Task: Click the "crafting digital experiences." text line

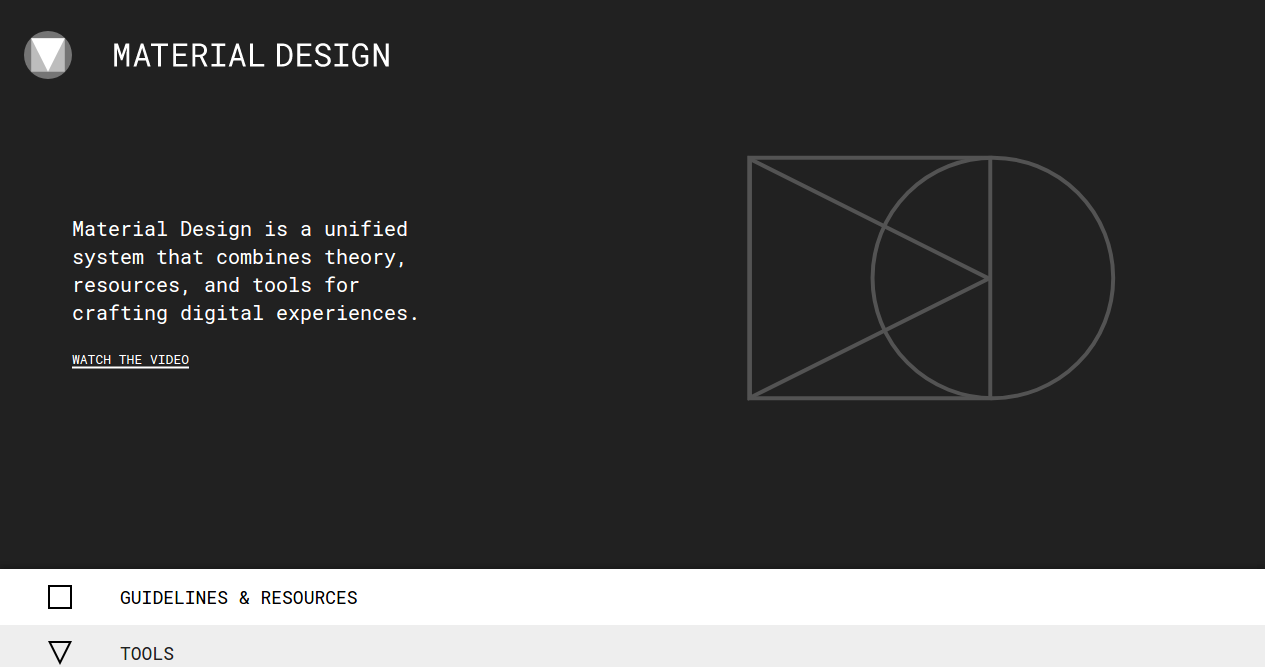Action: 246,313
